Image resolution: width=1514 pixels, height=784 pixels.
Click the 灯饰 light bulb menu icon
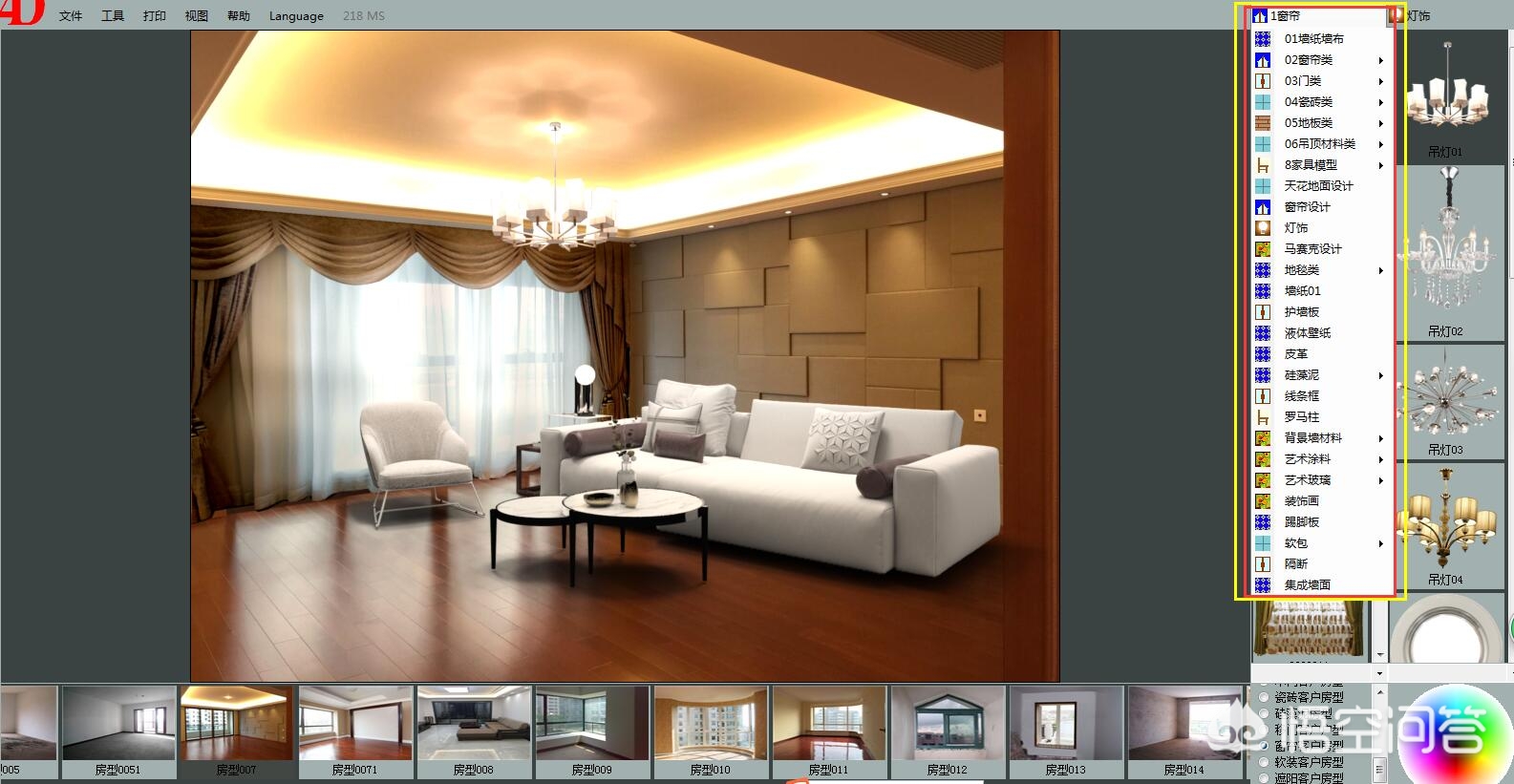pos(1262,228)
